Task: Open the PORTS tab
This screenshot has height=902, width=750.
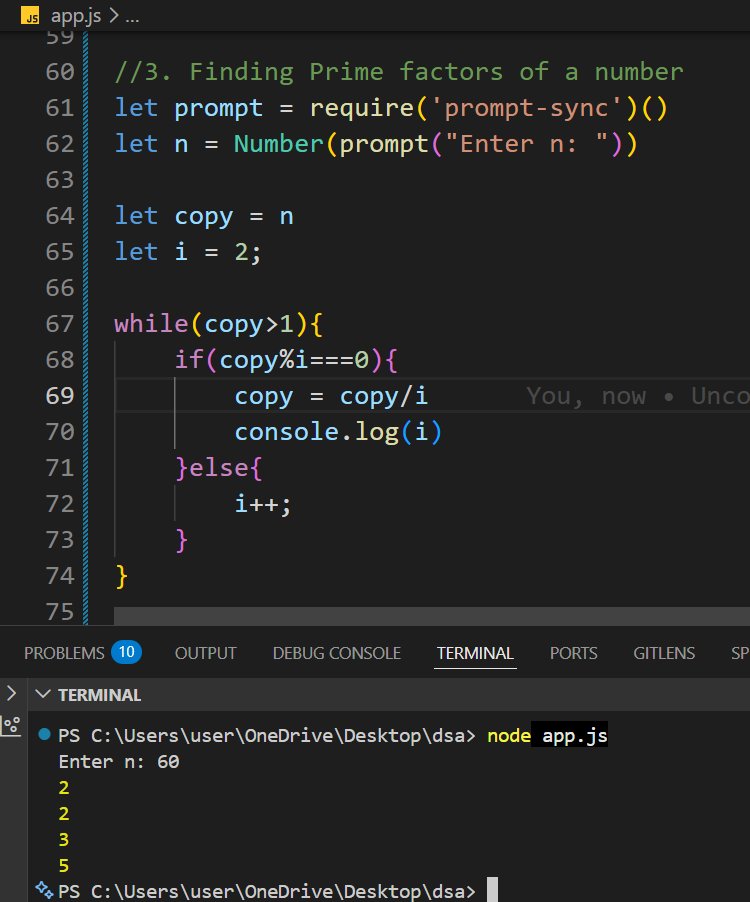Action: [573, 653]
